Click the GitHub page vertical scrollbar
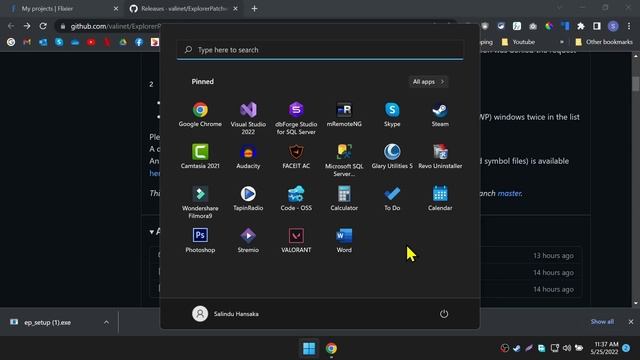 point(636,84)
